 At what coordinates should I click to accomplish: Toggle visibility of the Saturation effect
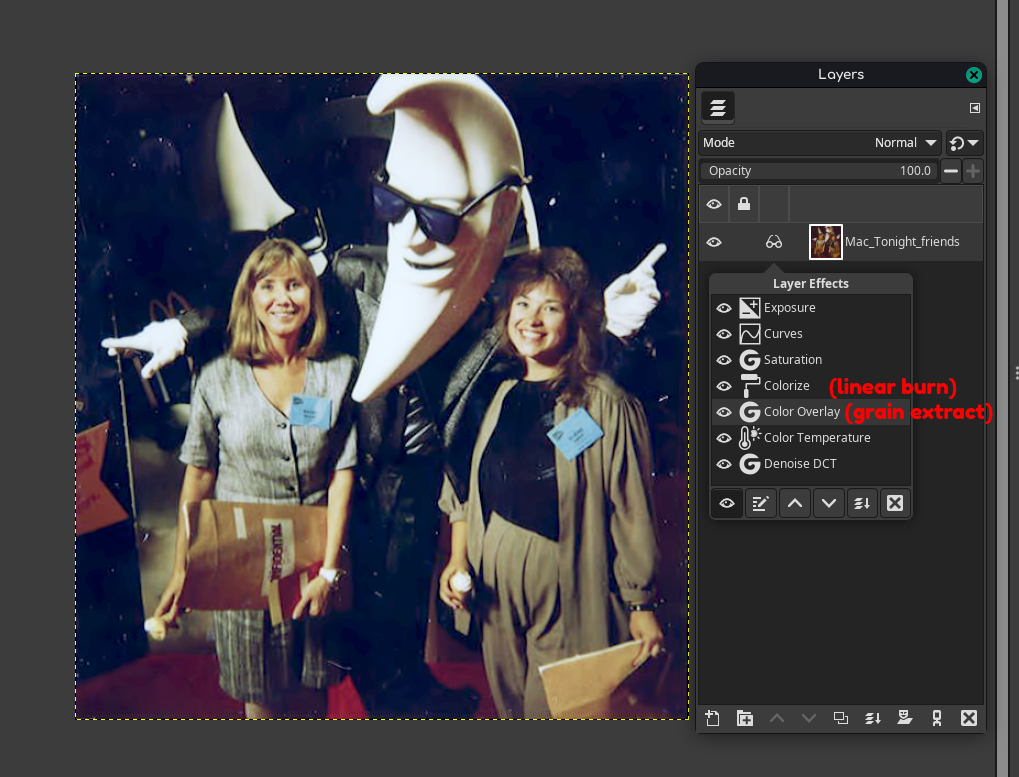point(723,360)
